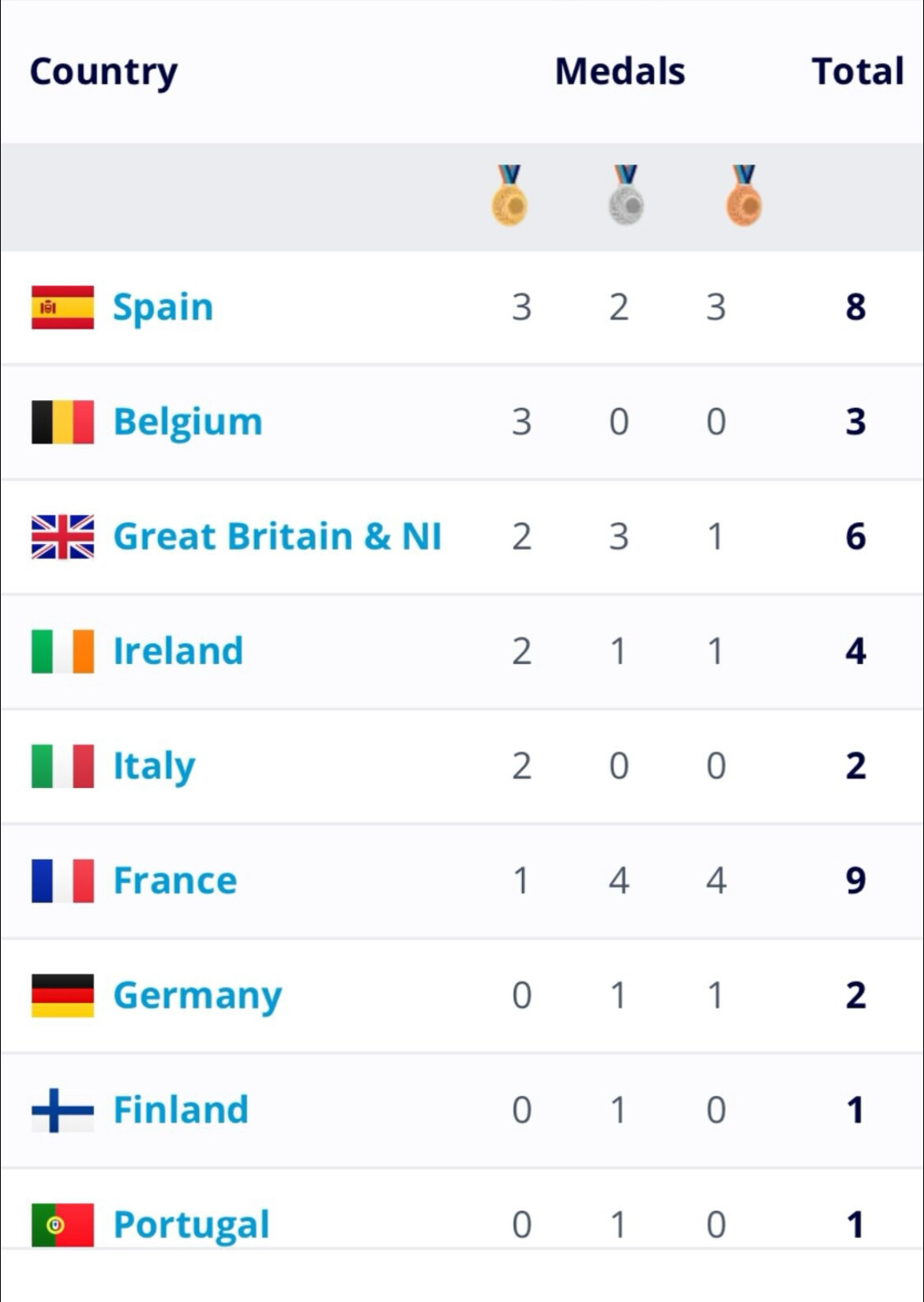Click the Country column header
Screen dimensions: 924x1302
(x=103, y=72)
